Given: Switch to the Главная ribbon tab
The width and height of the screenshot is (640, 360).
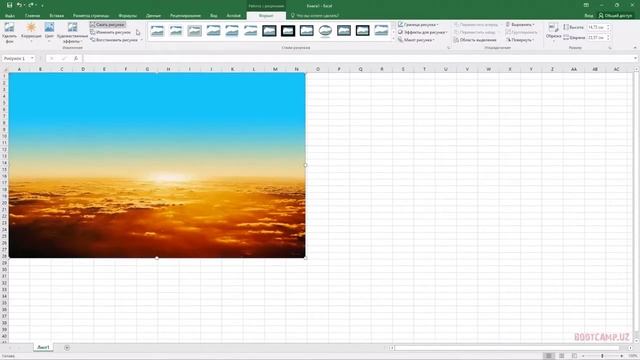Looking at the screenshot, I should [x=32, y=16].
